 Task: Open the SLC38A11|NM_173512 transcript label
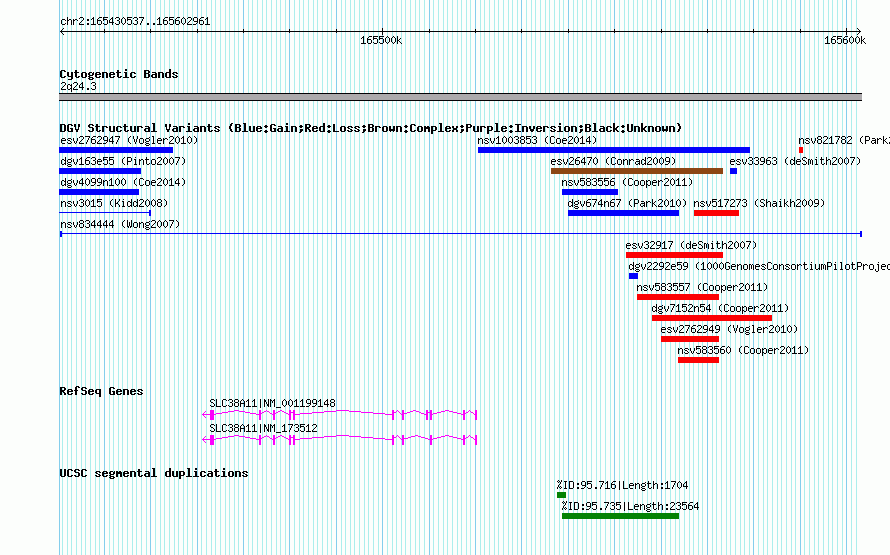263,428
